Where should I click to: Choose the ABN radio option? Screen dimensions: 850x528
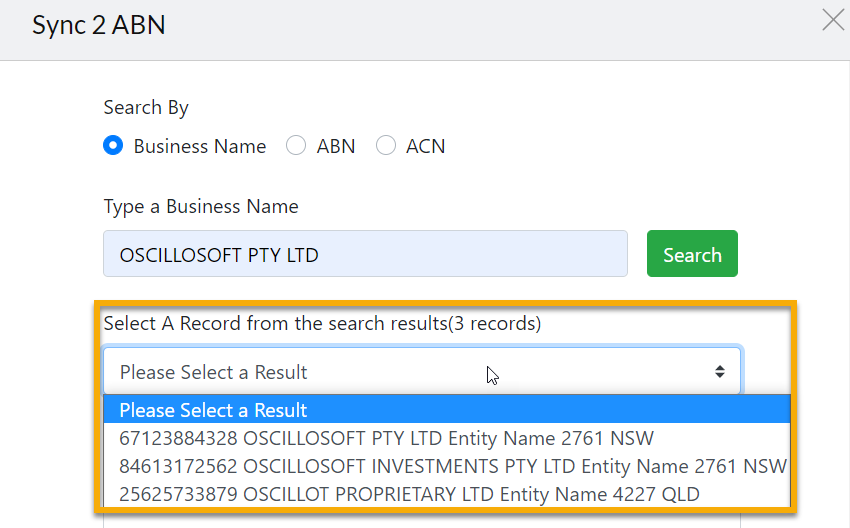296,145
